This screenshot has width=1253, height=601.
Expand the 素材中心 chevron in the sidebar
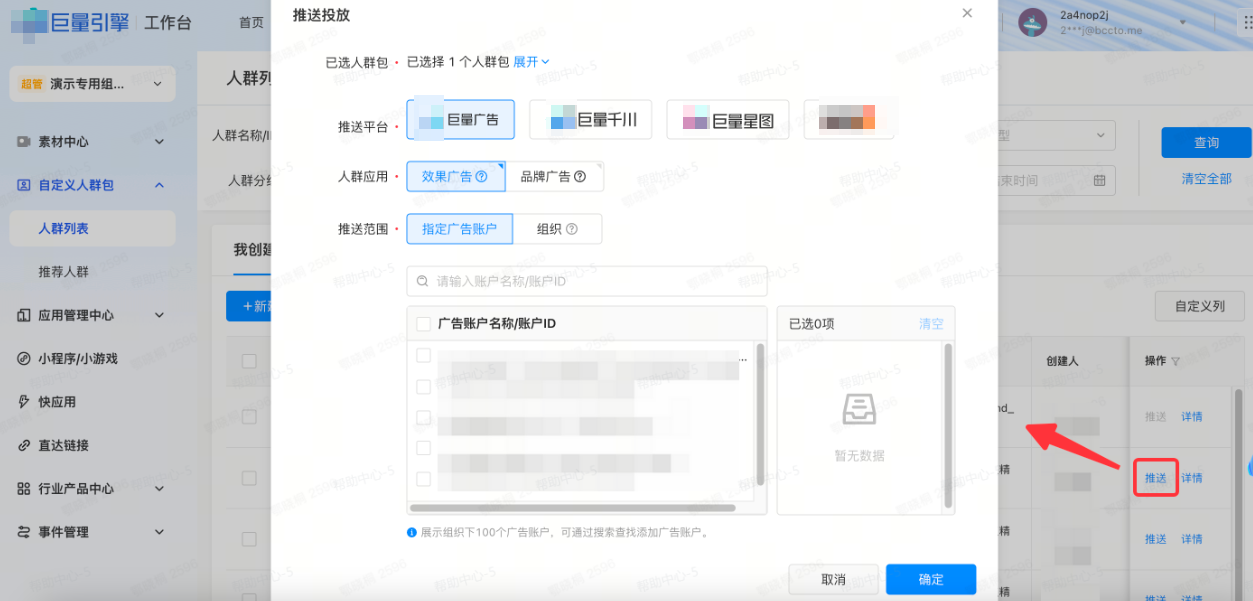coord(158,142)
